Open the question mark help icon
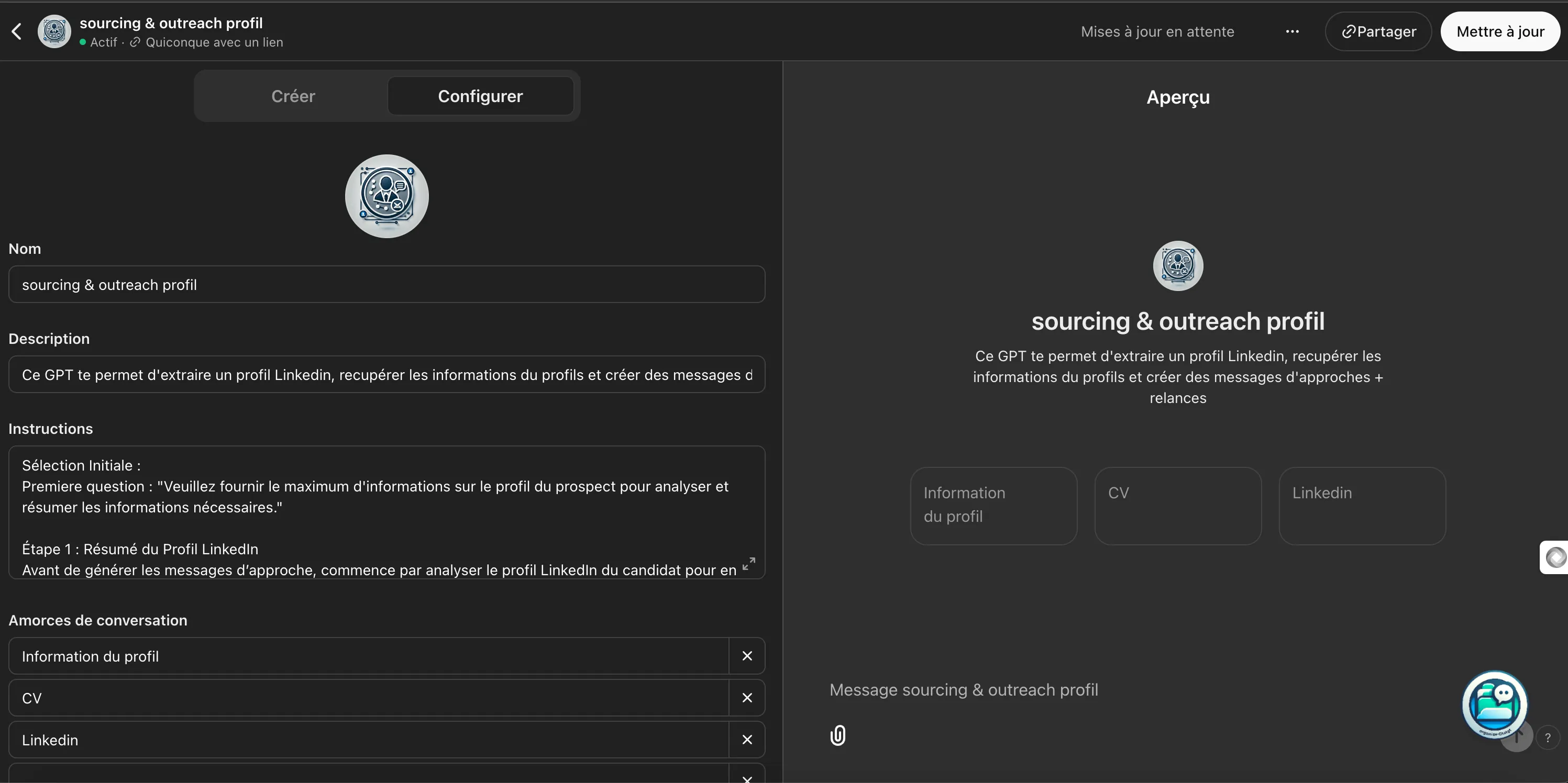 point(1547,737)
